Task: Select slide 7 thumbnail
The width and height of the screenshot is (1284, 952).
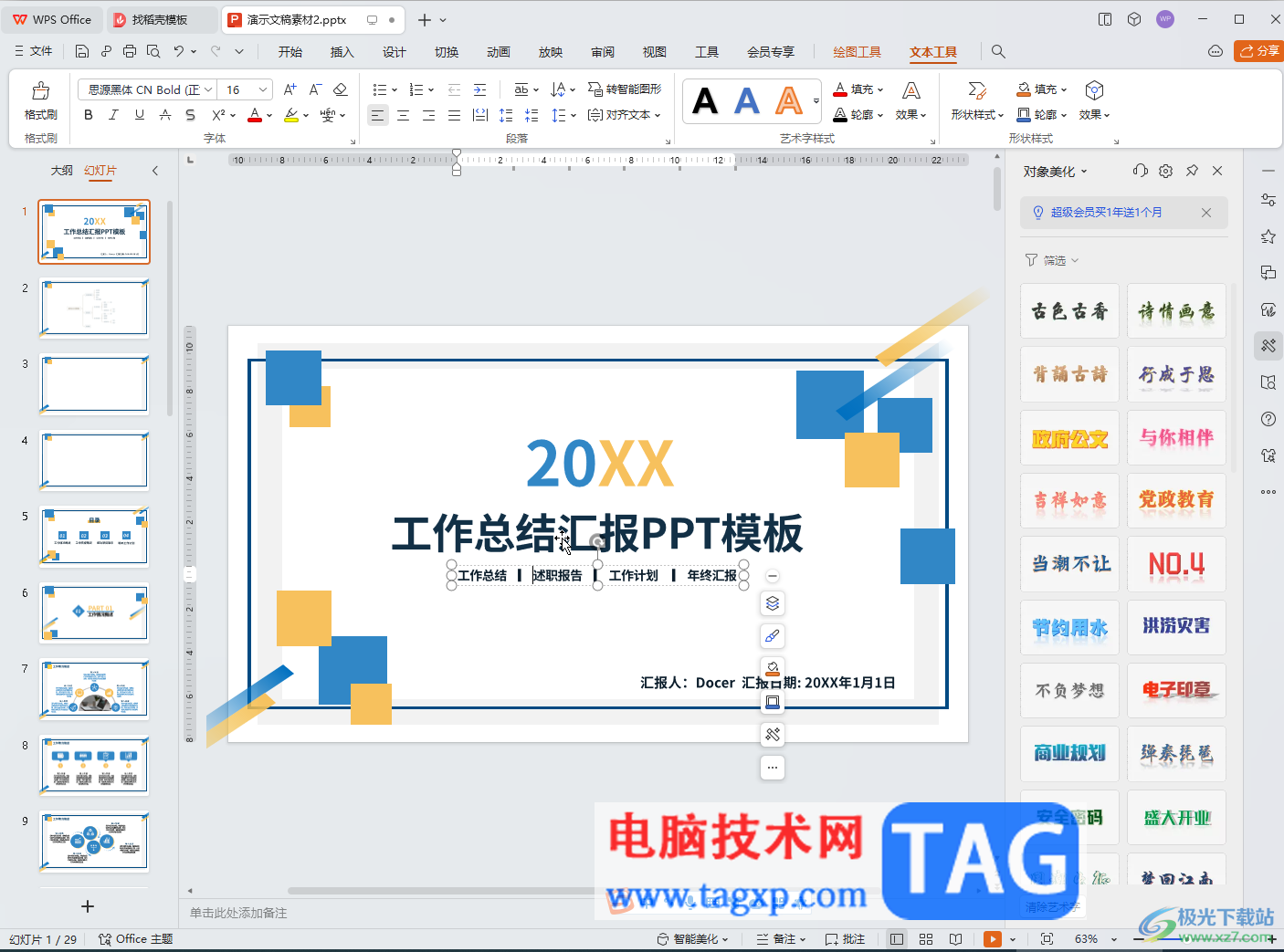Action: [x=94, y=689]
